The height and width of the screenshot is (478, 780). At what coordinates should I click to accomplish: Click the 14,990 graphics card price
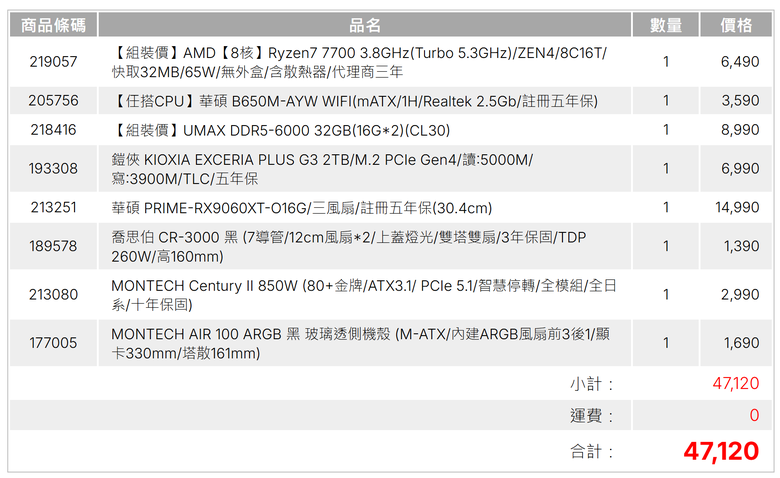pos(737,208)
